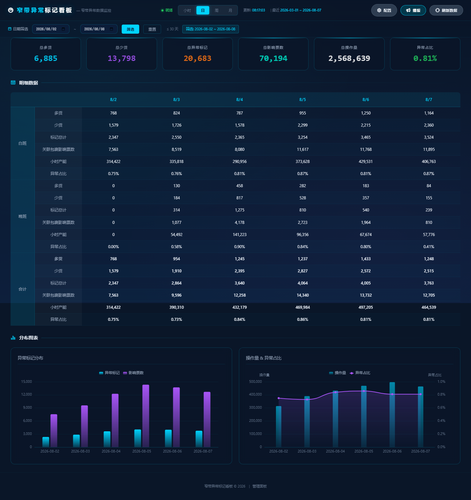Click the summary card showing 2,568,639
The image size is (471, 500).
(x=349, y=54)
